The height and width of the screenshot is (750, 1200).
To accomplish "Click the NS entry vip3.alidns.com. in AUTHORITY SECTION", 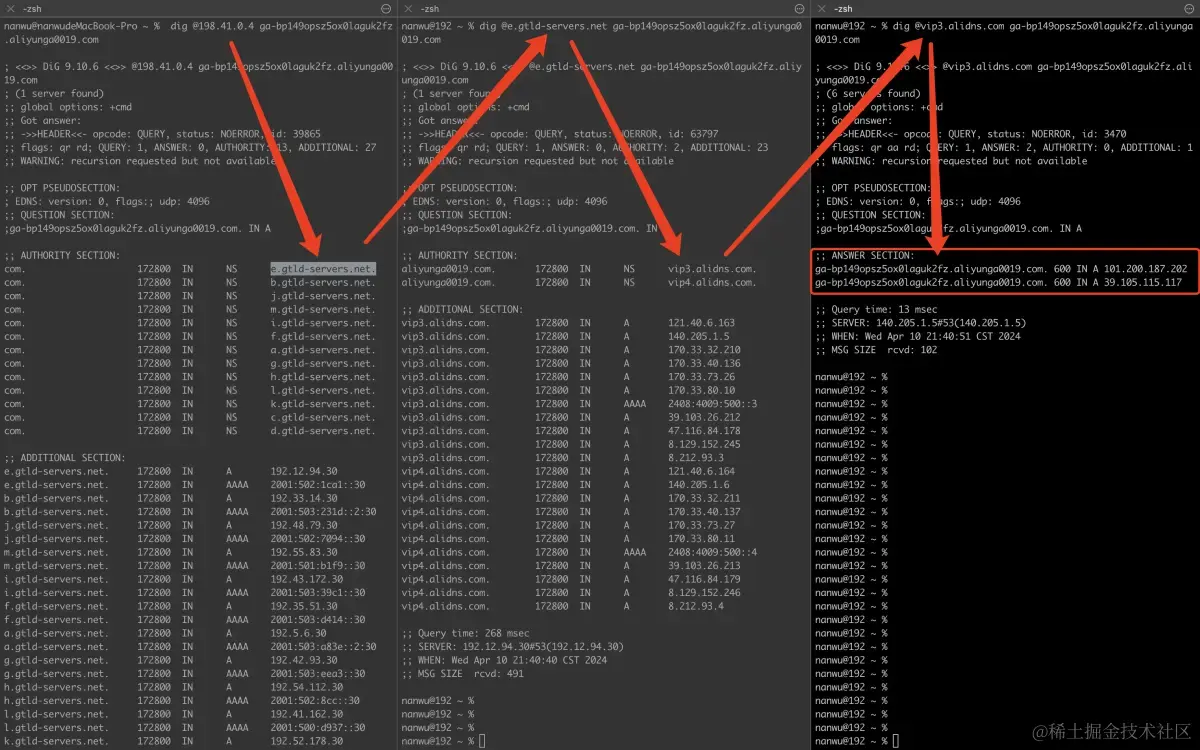I will pyautogui.click(x=713, y=269).
